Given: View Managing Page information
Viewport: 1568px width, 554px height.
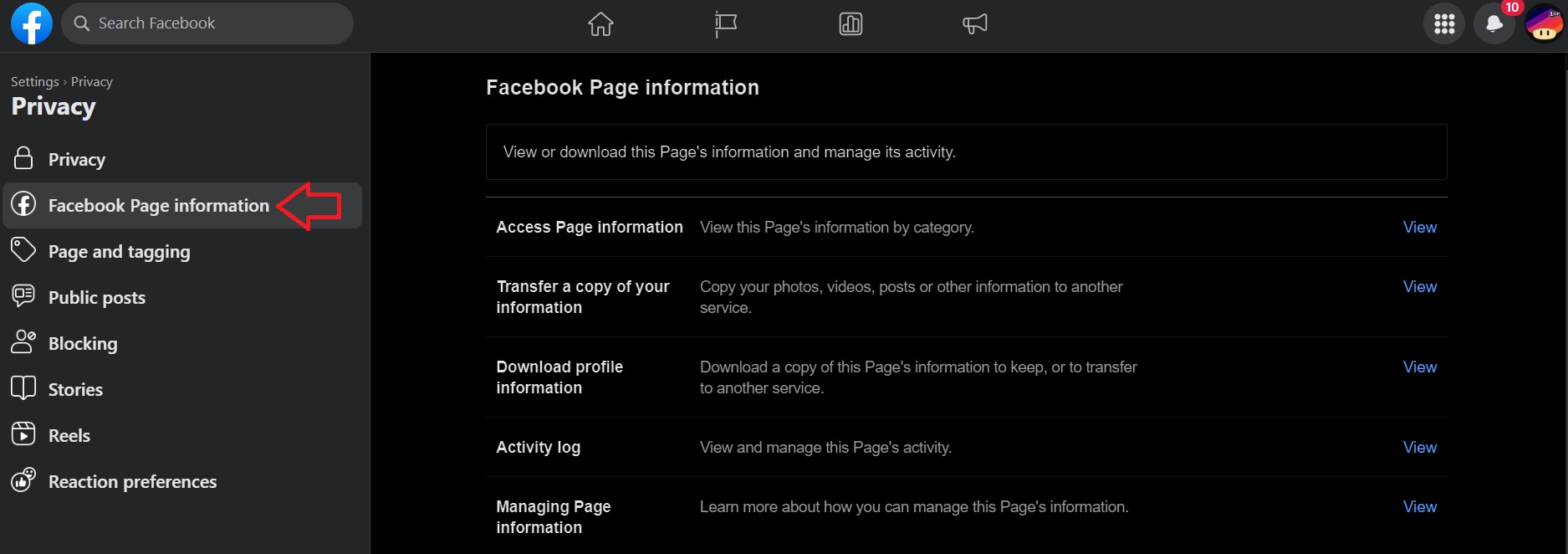Looking at the screenshot, I should point(1419,506).
